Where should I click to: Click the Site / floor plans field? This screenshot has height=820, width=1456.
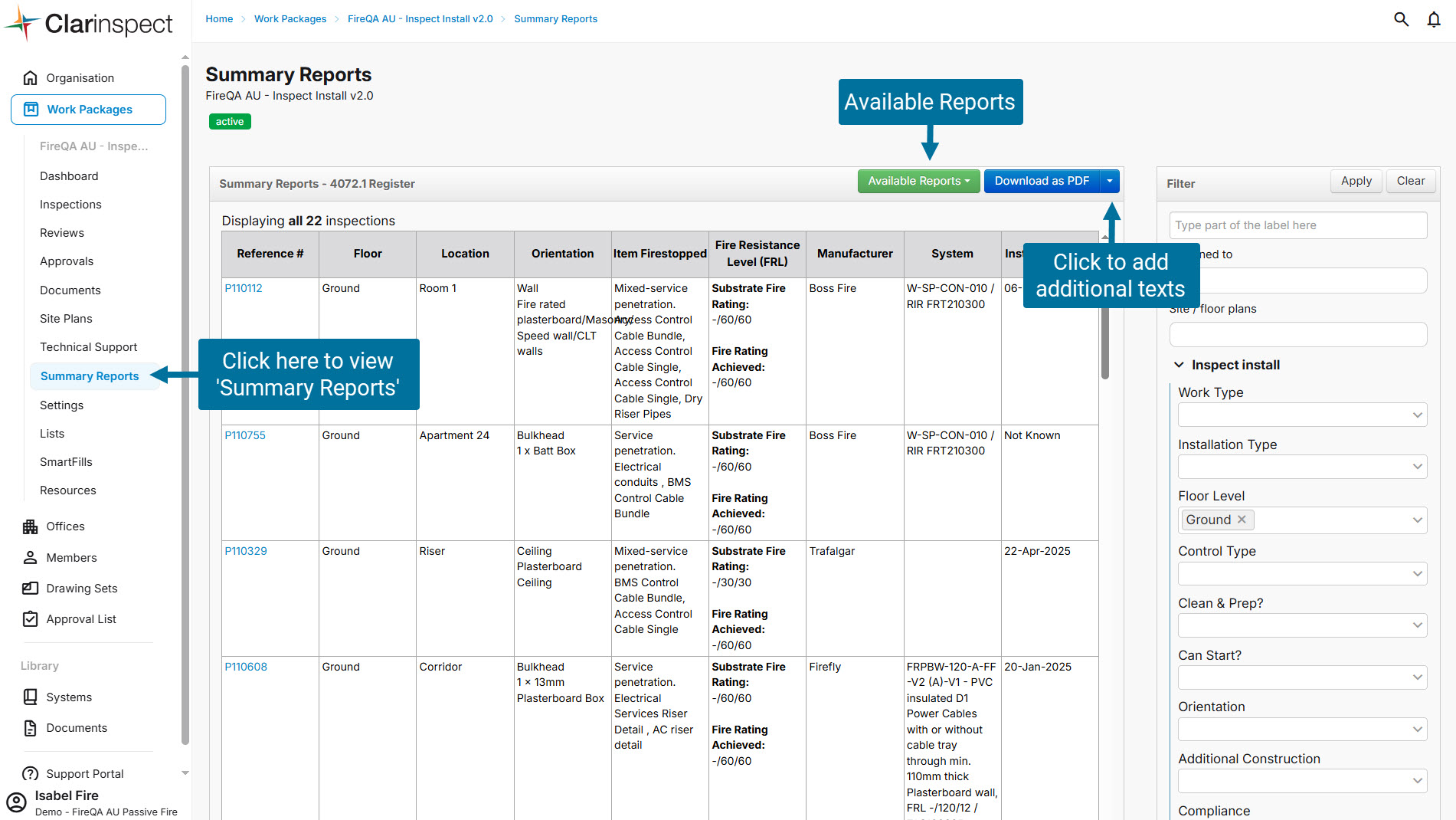coord(1297,334)
